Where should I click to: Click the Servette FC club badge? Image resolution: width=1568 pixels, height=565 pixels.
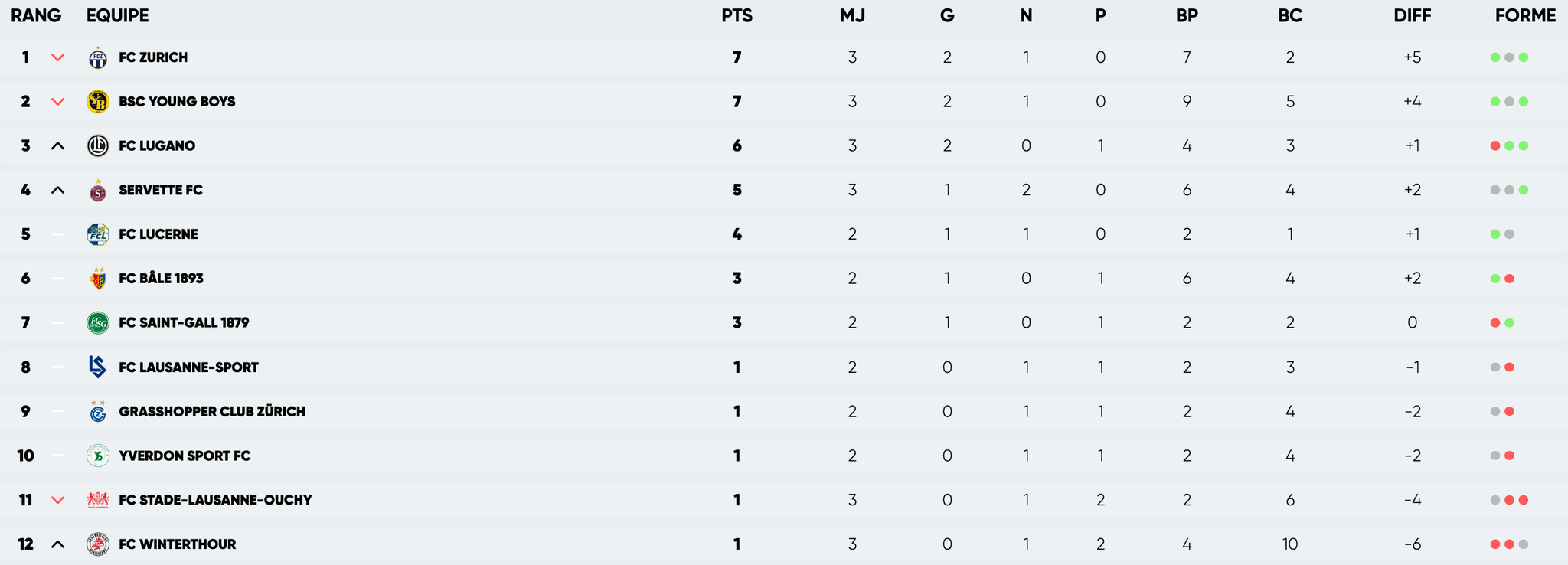click(98, 191)
